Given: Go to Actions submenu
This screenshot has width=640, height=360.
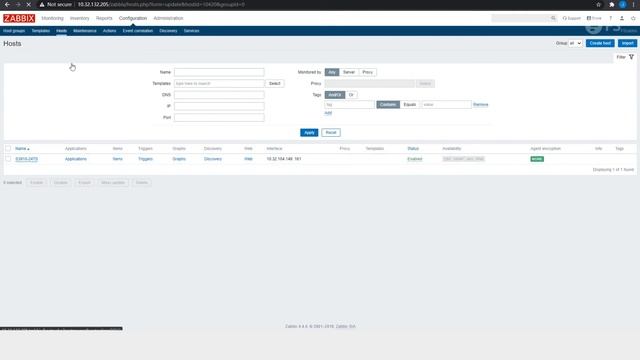Looking at the screenshot, I should click(x=109, y=31).
